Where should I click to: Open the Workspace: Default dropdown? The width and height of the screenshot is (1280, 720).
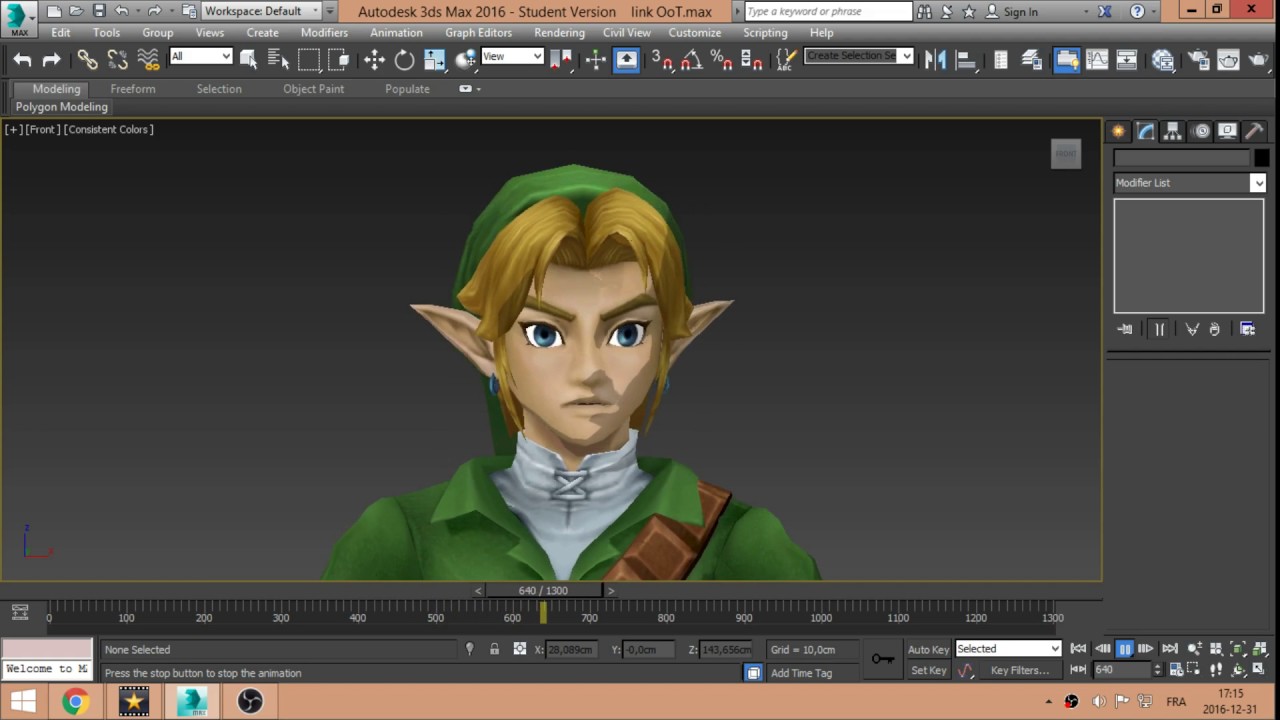262,11
